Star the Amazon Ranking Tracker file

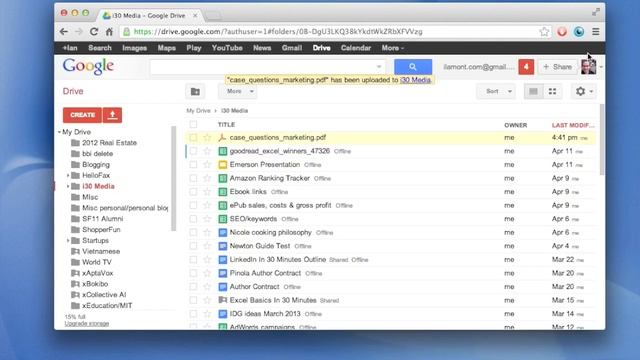207,178
